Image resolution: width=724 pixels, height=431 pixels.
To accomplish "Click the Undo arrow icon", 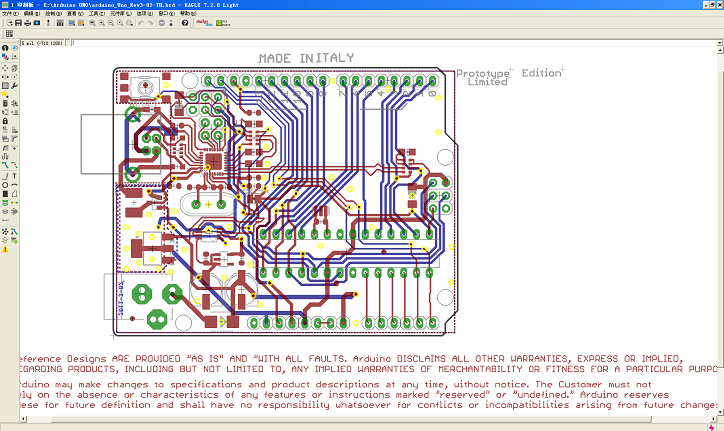I will (141, 23).
